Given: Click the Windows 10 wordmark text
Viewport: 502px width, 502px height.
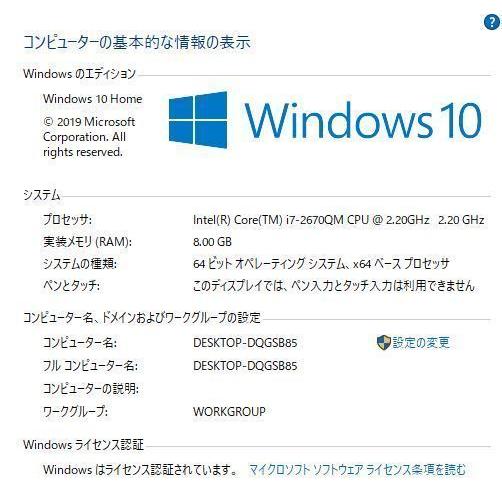Looking at the screenshot, I should [363, 120].
